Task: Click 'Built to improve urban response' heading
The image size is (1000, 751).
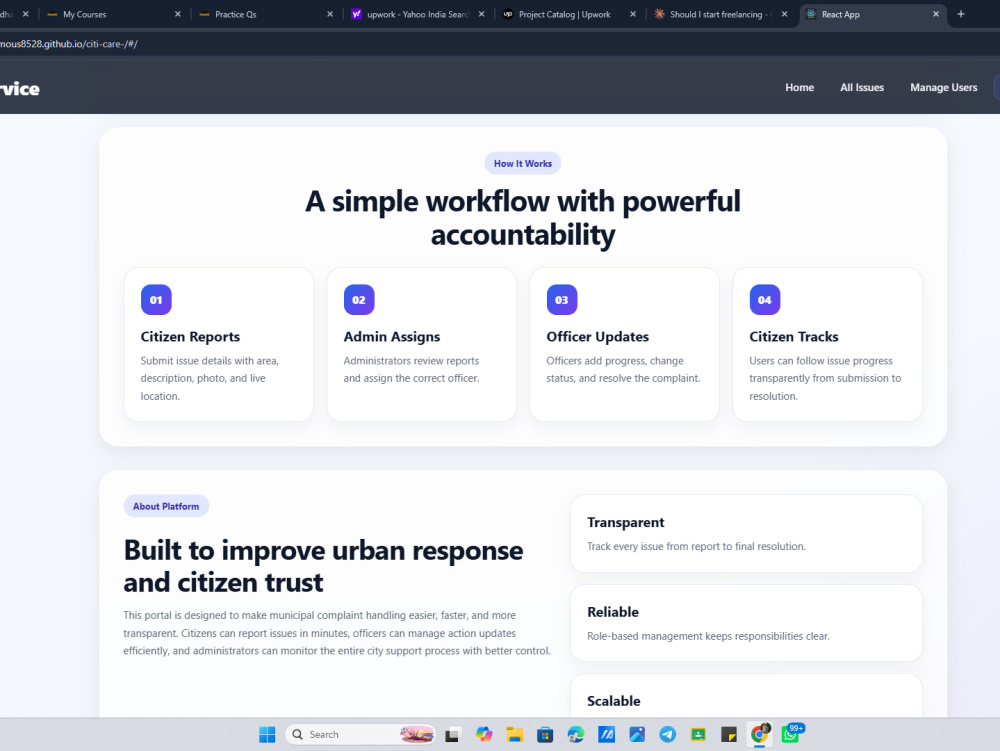Action: pyautogui.click(x=323, y=566)
